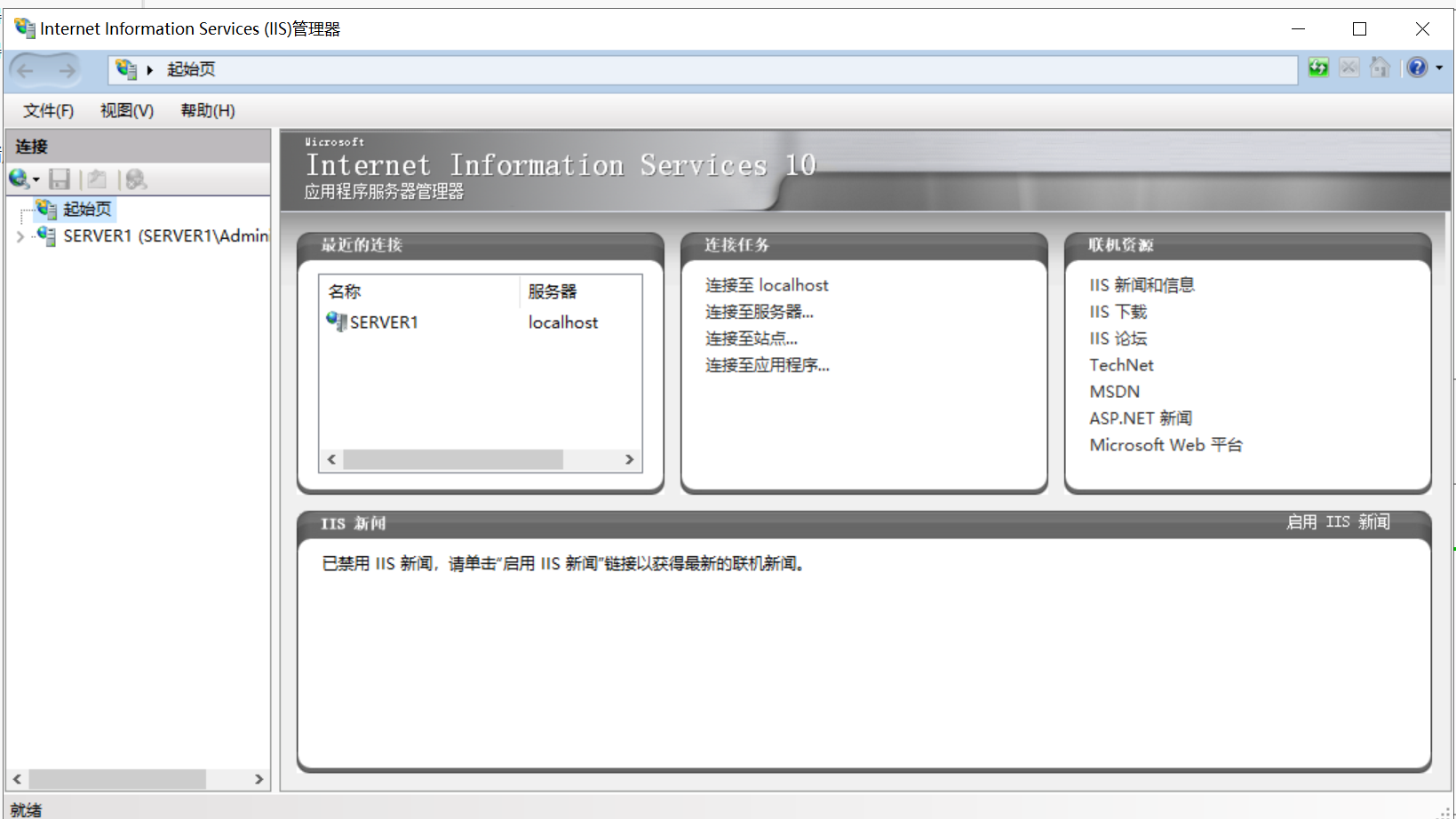The image size is (1456, 819).
Task: Open MSDN link
Action: 1114,392
